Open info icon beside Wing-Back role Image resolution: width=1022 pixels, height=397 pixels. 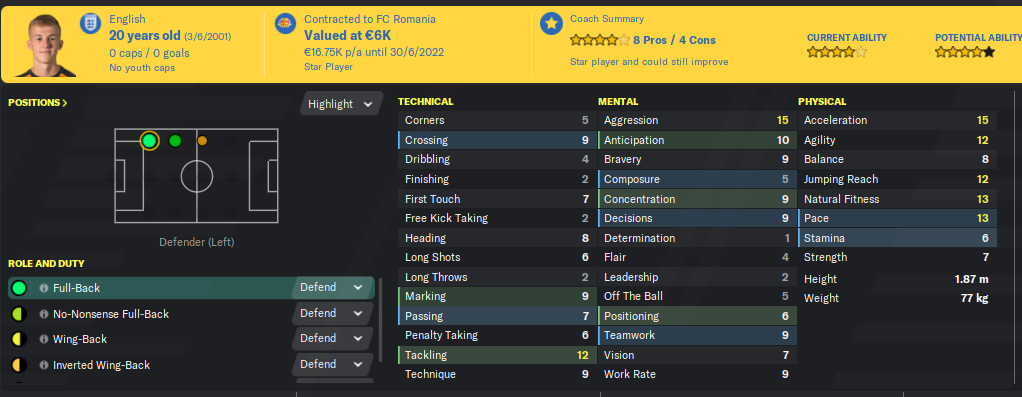[44, 339]
